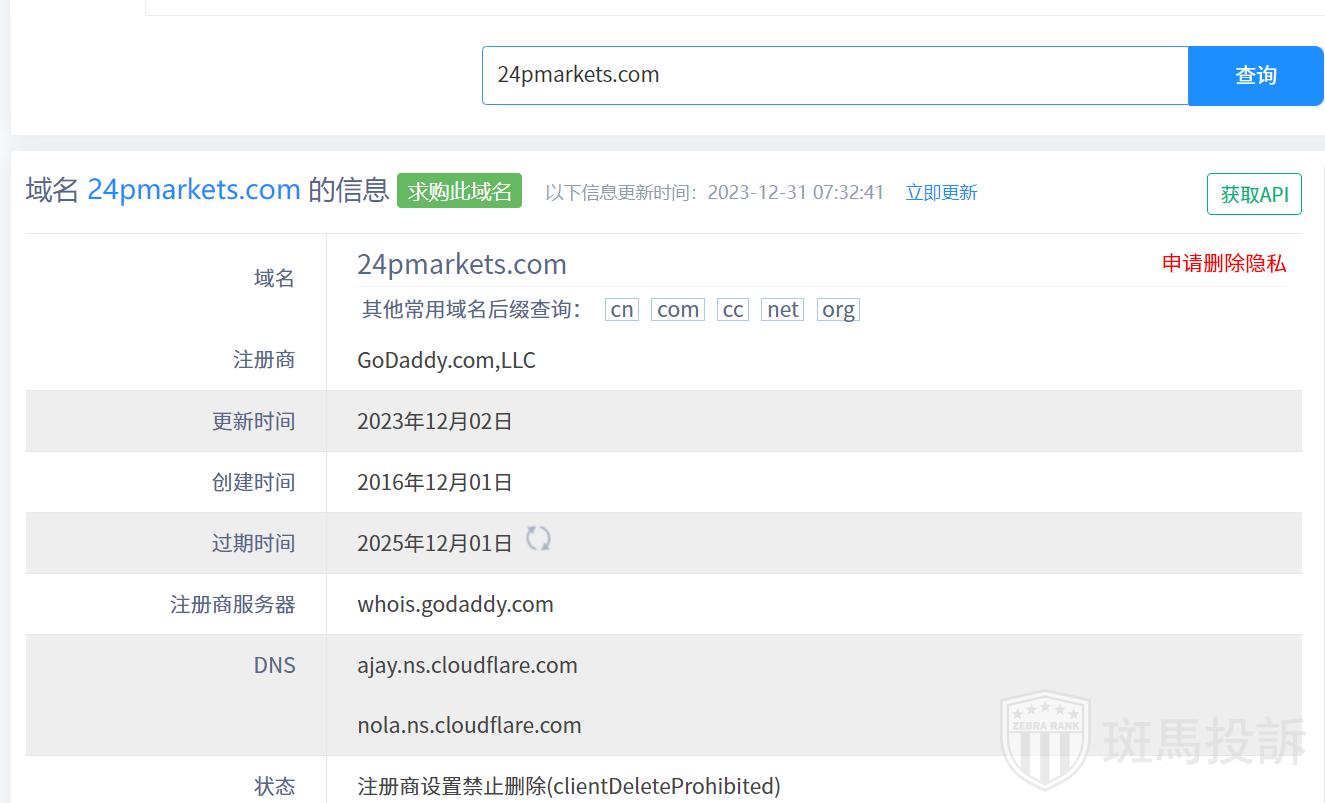Click the whois.godaddy.com server value
Screen dimensions: 1325x803
[455, 604]
